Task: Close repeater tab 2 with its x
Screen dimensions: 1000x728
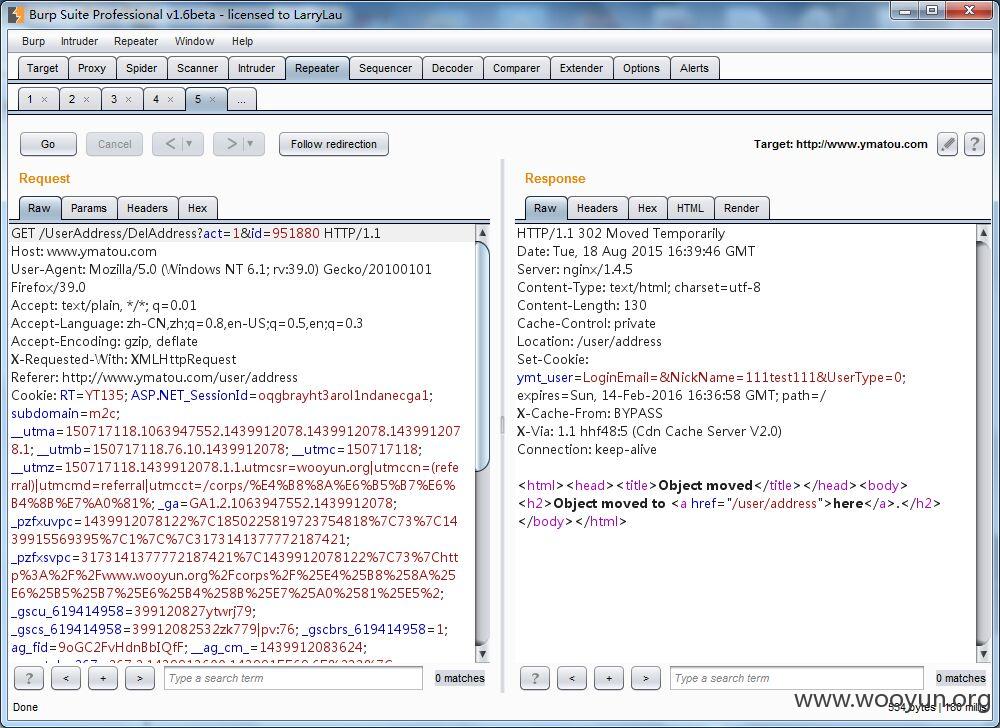Action: tap(86, 99)
